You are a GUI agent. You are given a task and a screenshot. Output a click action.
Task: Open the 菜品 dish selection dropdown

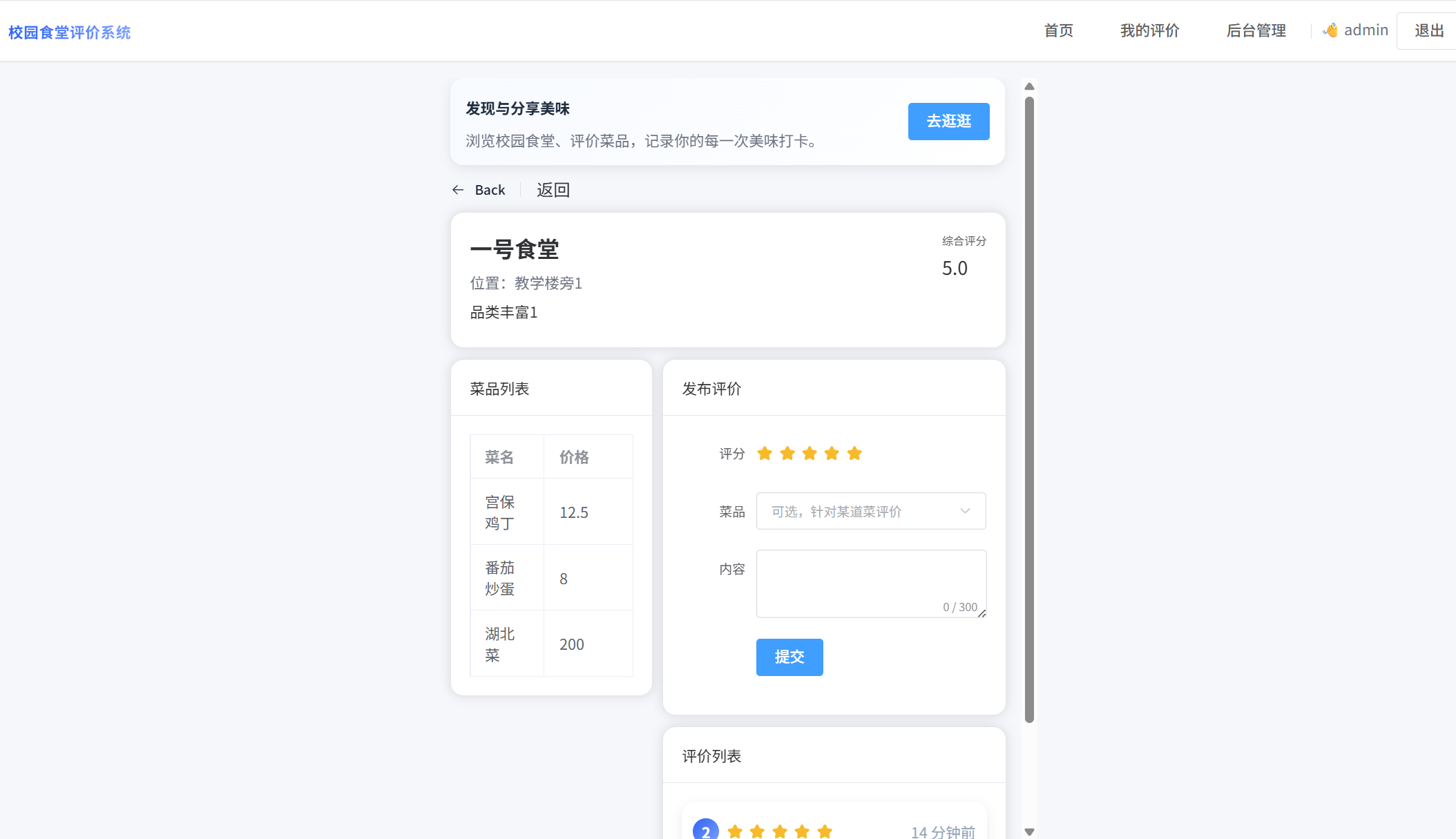click(x=871, y=511)
